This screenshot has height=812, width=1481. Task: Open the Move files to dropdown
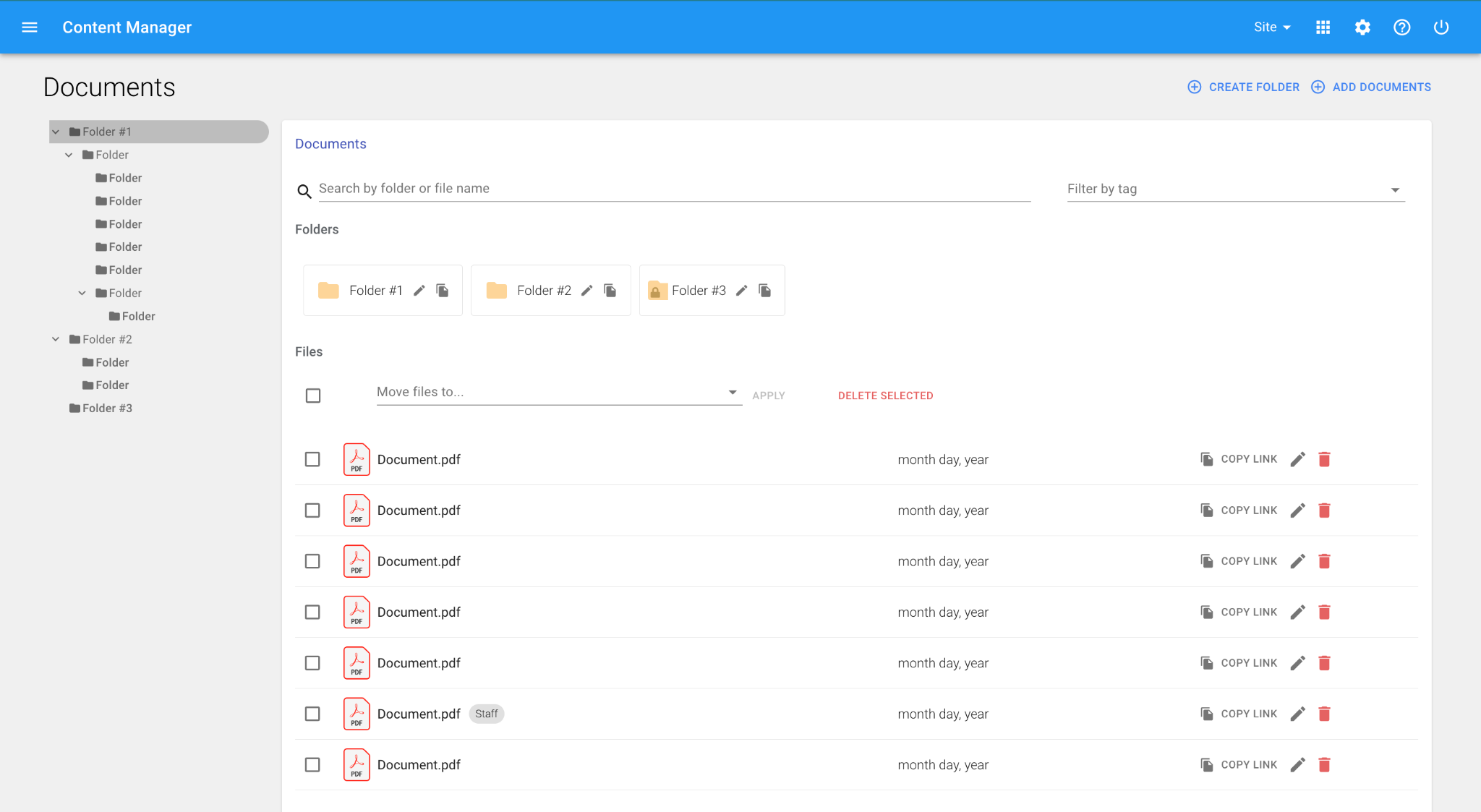tap(559, 393)
